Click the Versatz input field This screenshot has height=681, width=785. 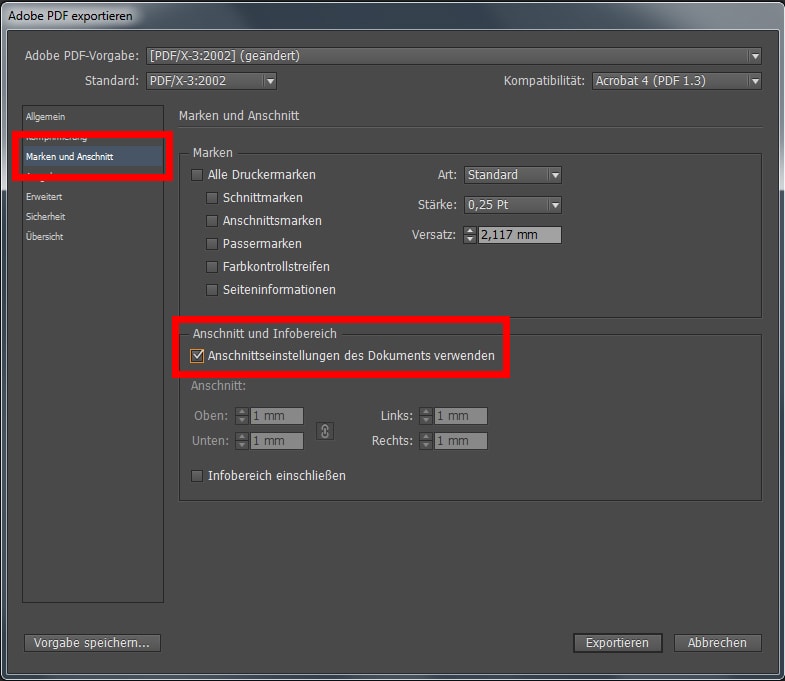click(519, 236)
